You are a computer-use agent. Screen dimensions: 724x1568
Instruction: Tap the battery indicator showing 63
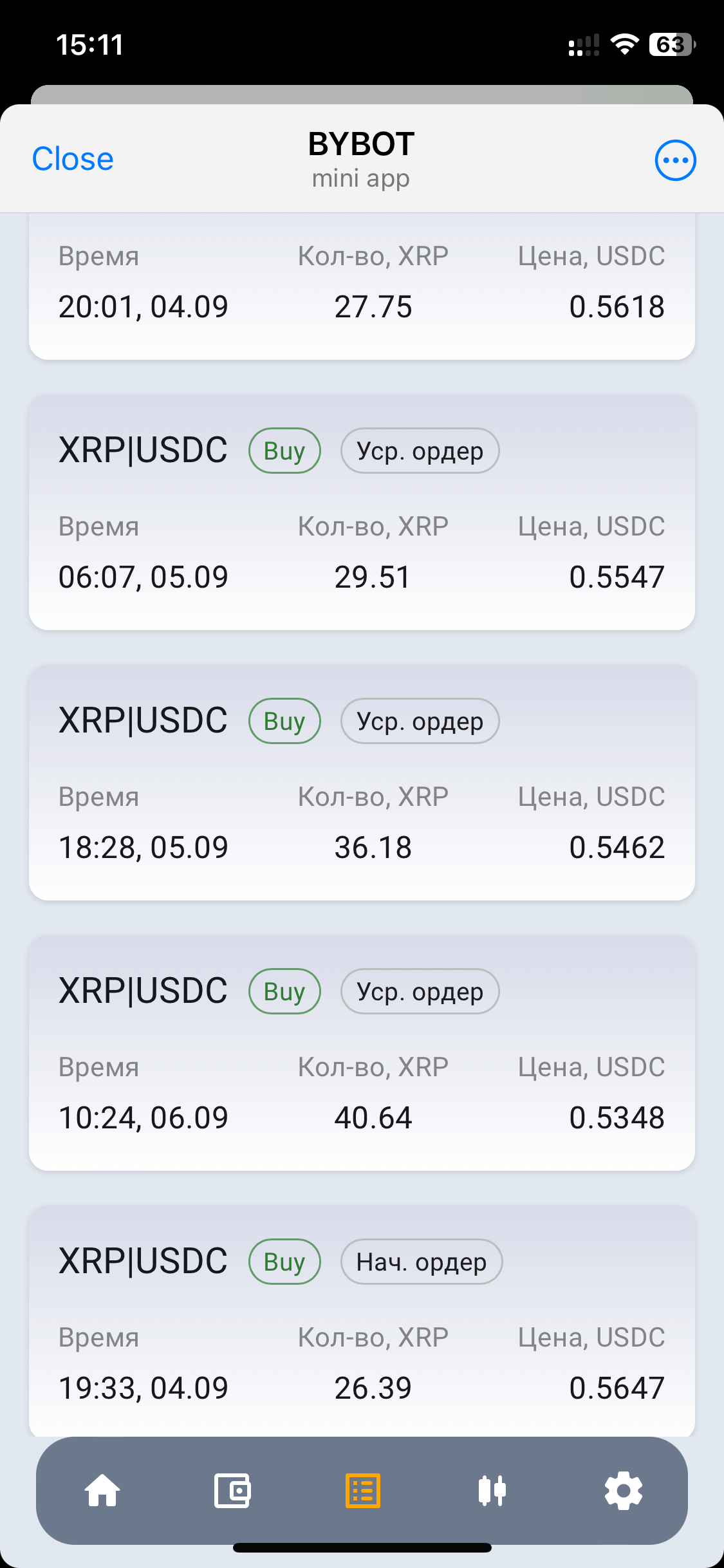tap(672, 44)
